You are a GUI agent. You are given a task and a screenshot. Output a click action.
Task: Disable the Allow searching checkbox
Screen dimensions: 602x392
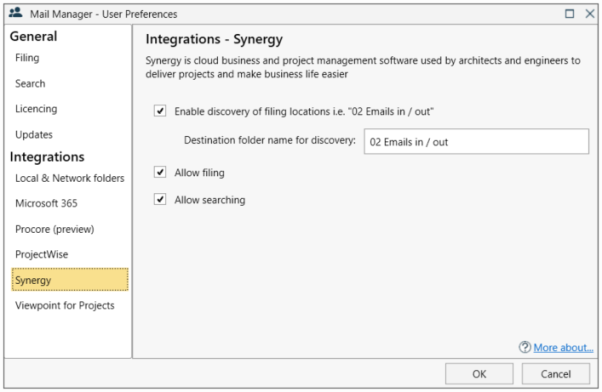click(160, 199)
